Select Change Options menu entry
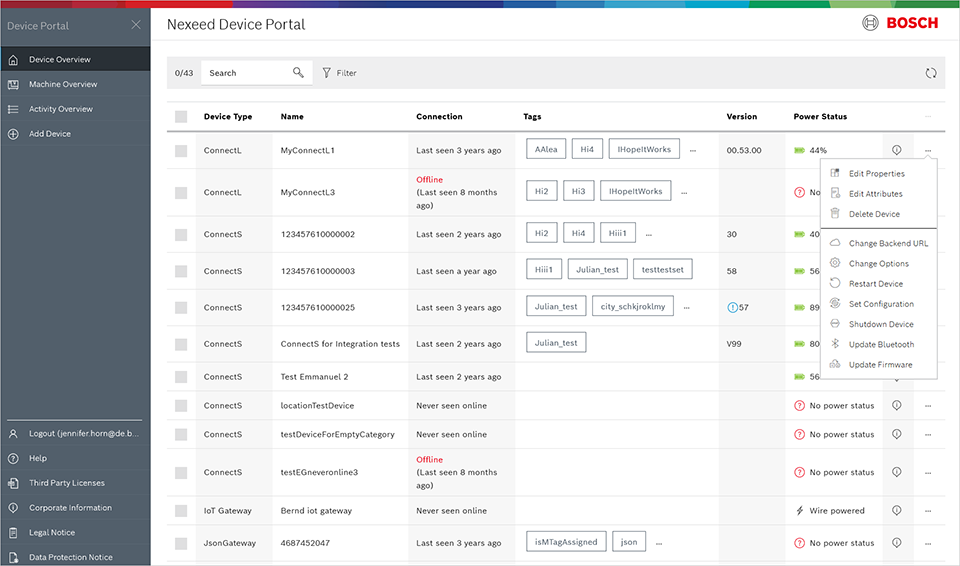The image size is (960, 566). [x=879, y=263]
